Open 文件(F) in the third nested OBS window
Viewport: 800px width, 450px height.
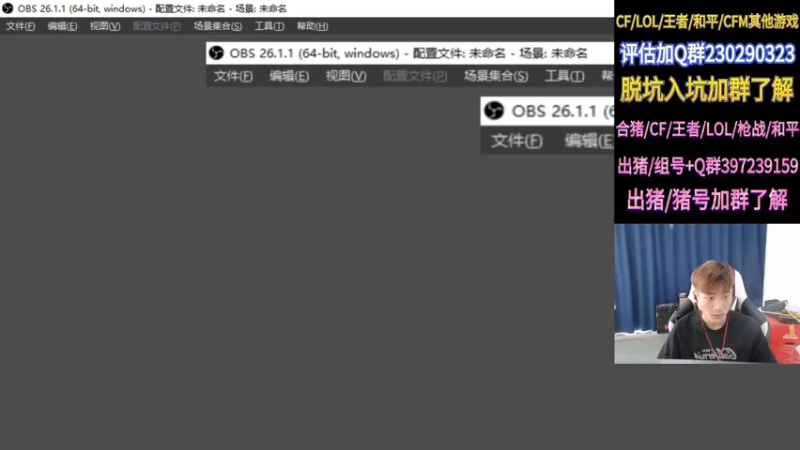pos(516,141)
